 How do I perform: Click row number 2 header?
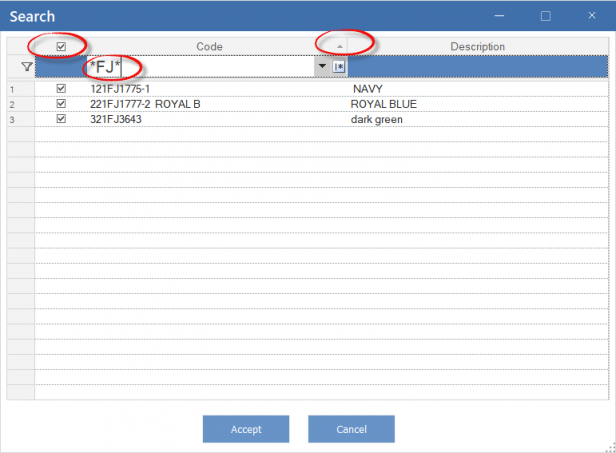(x=20, y=105)
